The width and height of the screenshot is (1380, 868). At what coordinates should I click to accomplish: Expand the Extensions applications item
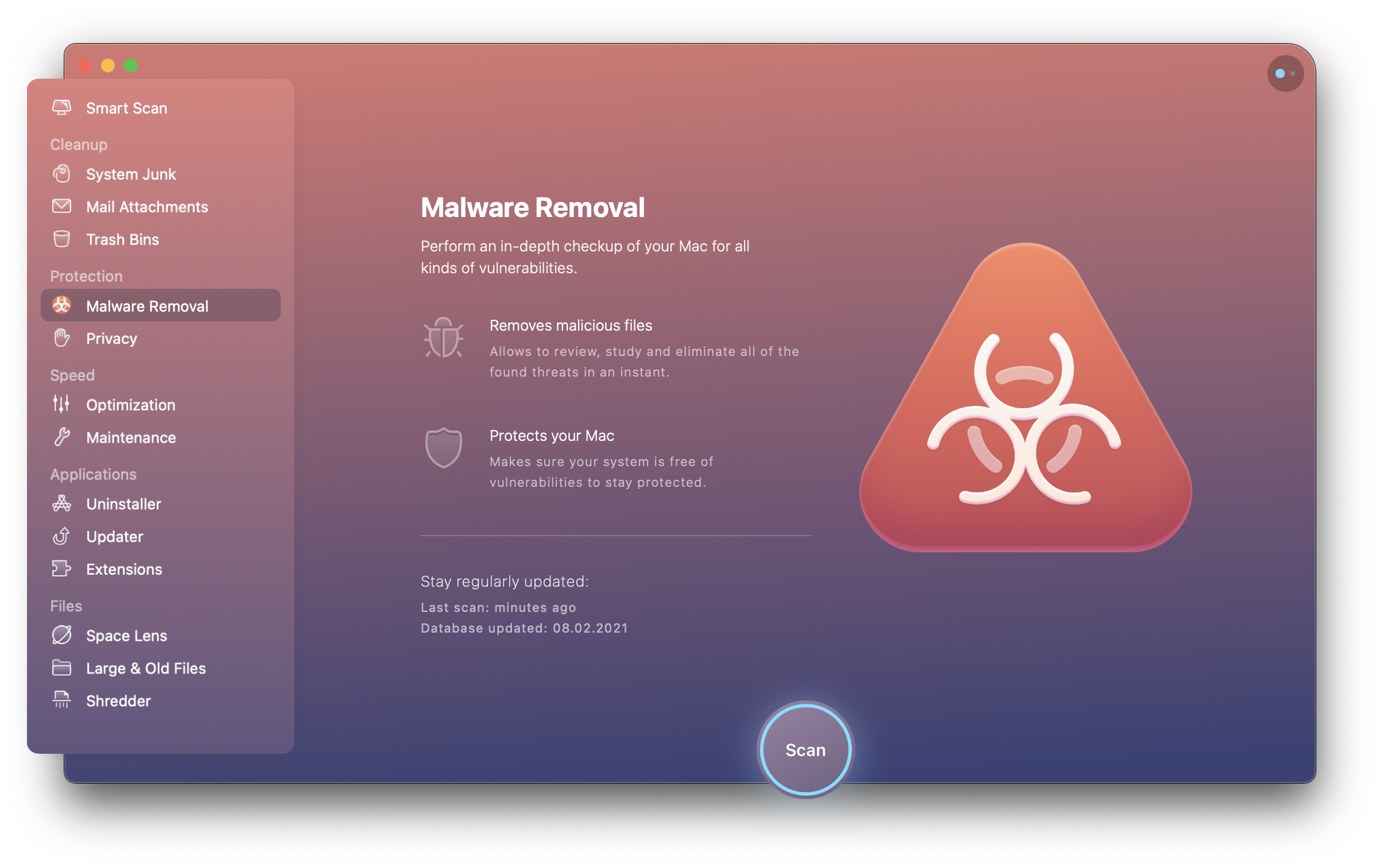[x=122, y=569]
